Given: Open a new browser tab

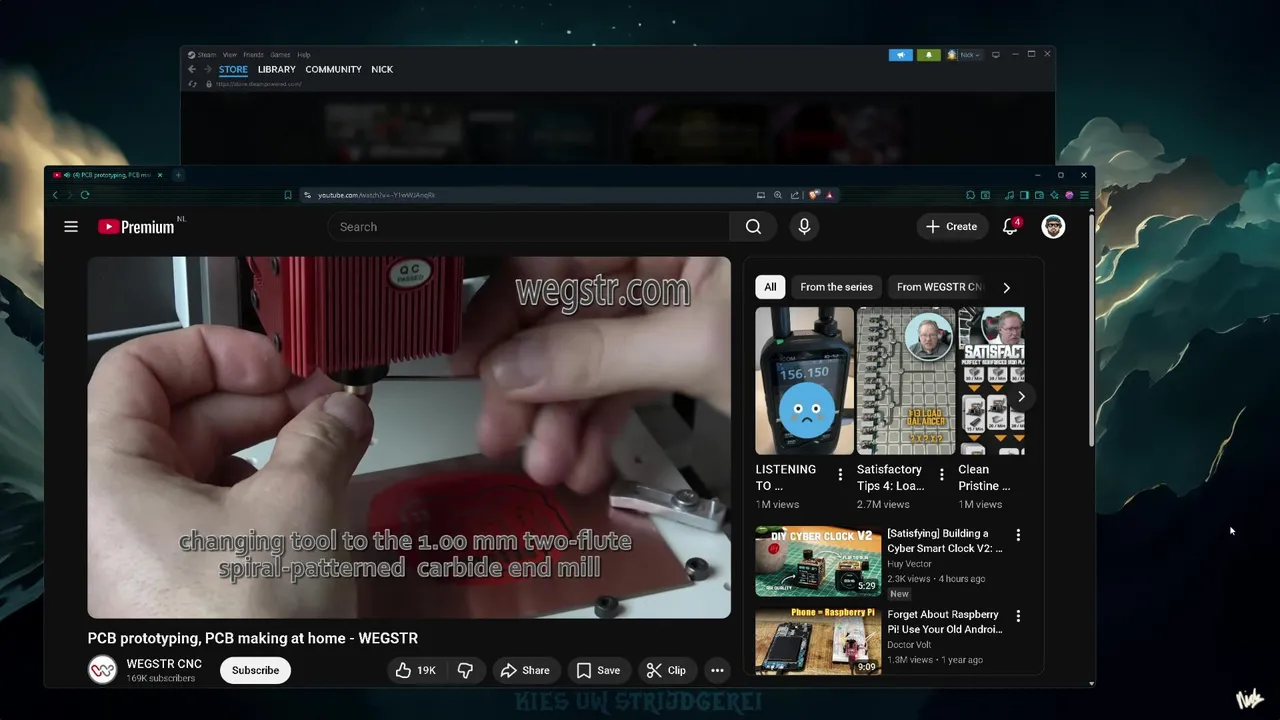Looking at the screenshot, I should click(x=178, y=175).
